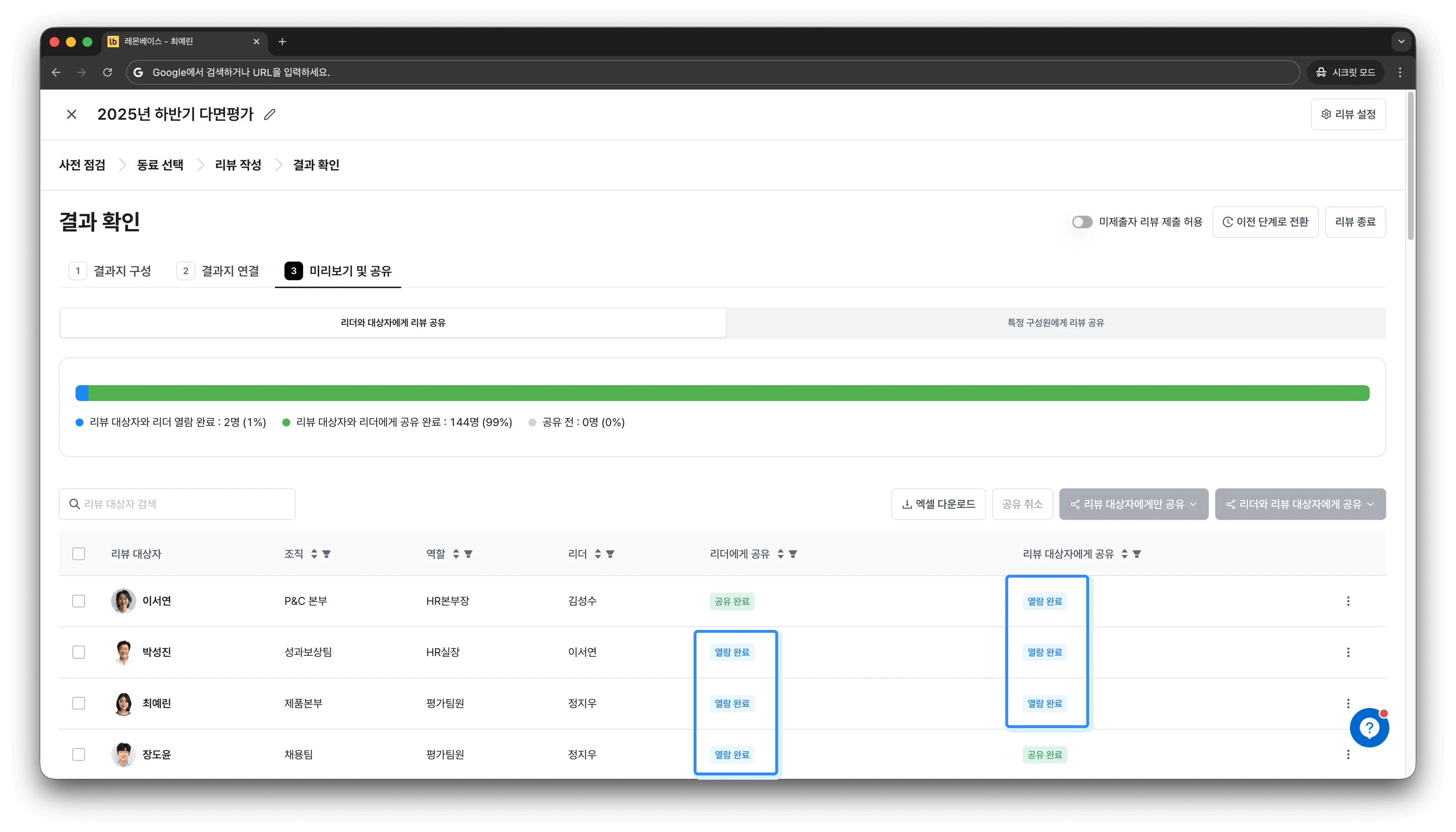This screenshot has width=1456, height=832.
Task: Click 최예린's name in the table
Action: (157, 703)
